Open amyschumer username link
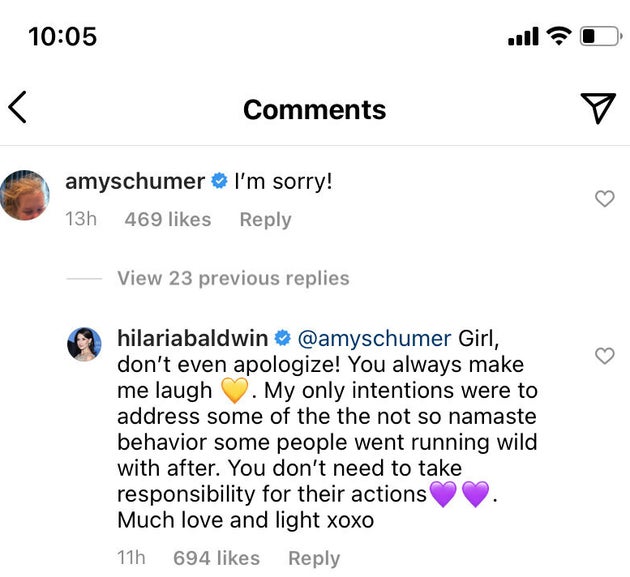 [134, 182]
